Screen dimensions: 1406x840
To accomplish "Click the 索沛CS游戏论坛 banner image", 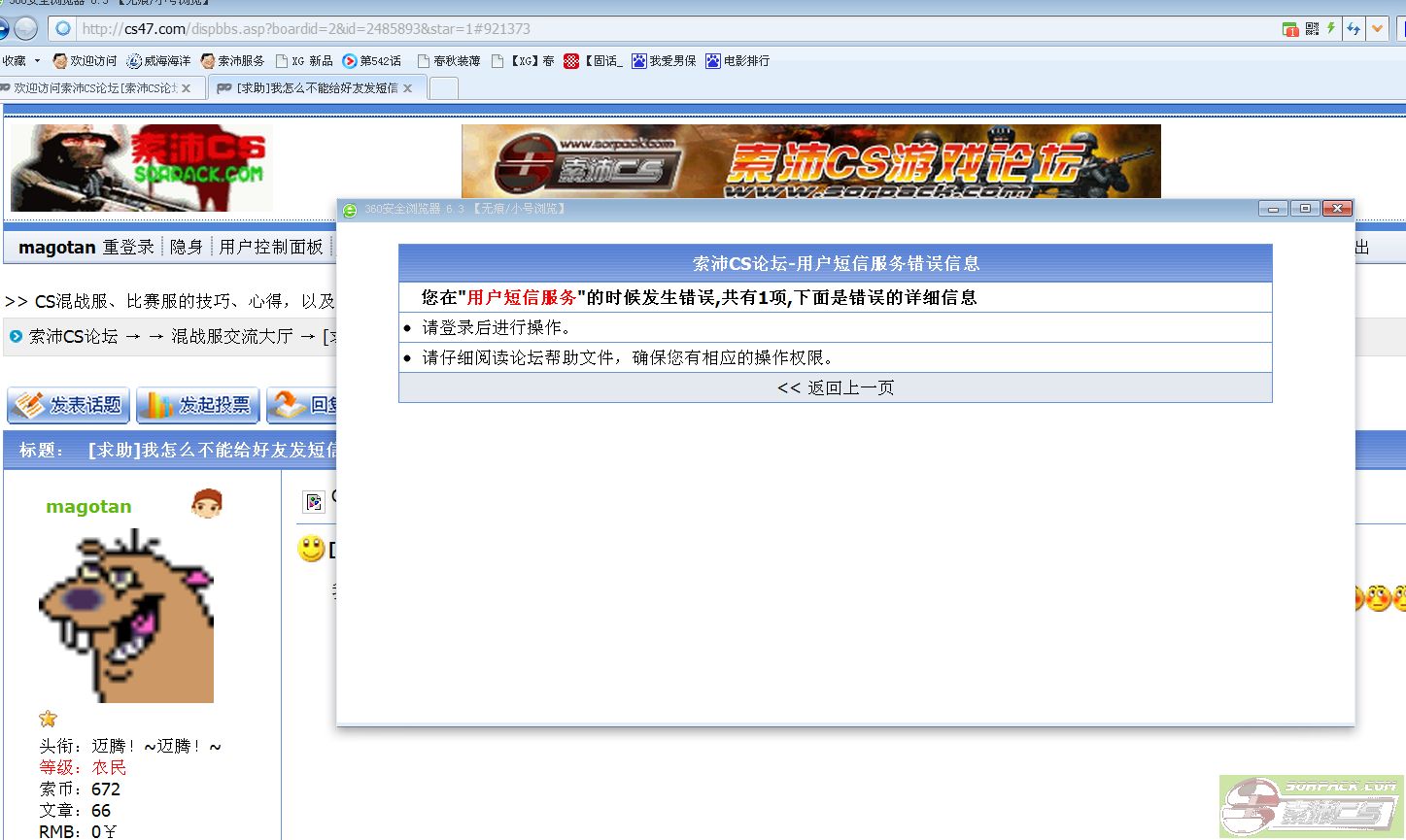I will click(x=810, y=161).
